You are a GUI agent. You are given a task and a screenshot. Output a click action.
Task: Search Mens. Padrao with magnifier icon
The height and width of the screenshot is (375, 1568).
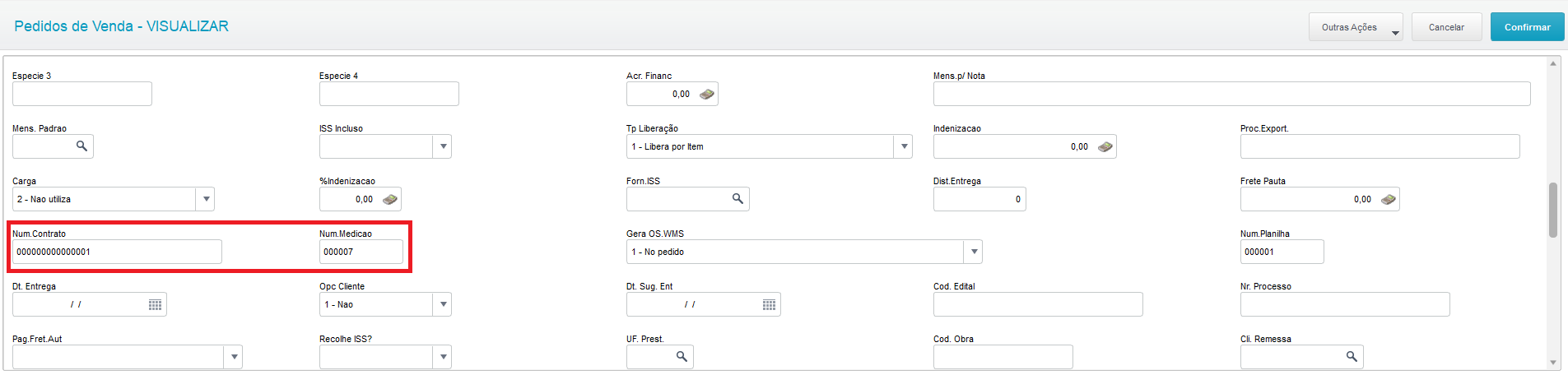coord(81,146)
